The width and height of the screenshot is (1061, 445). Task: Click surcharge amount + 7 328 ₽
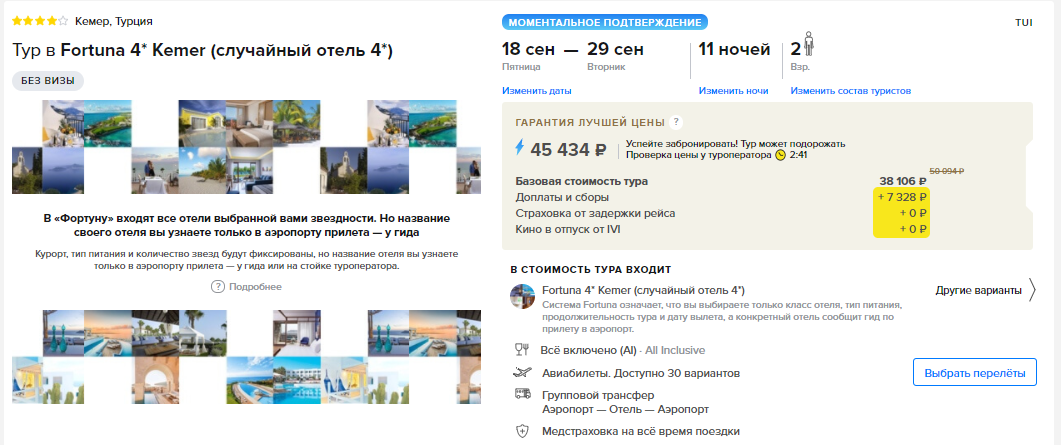pos(902,197)
